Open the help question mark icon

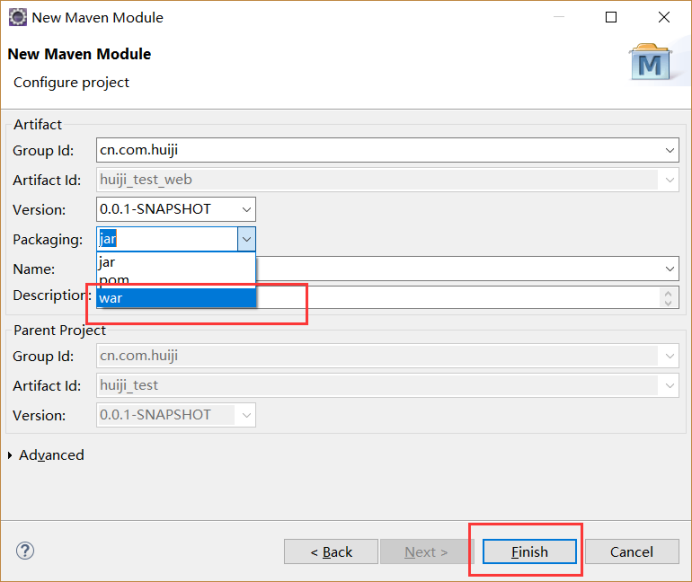click(x=25, y=551)
